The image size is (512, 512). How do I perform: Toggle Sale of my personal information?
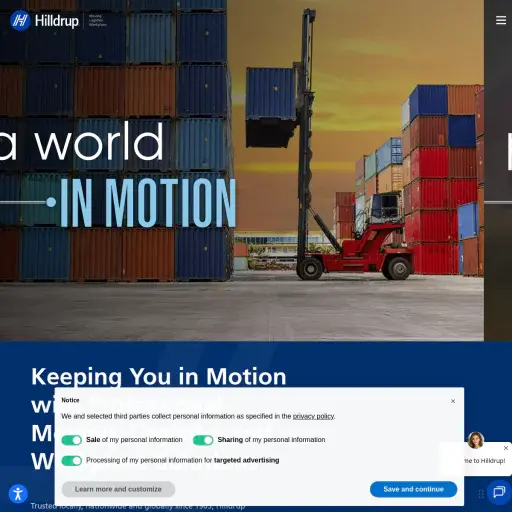[x=72, y=440]
